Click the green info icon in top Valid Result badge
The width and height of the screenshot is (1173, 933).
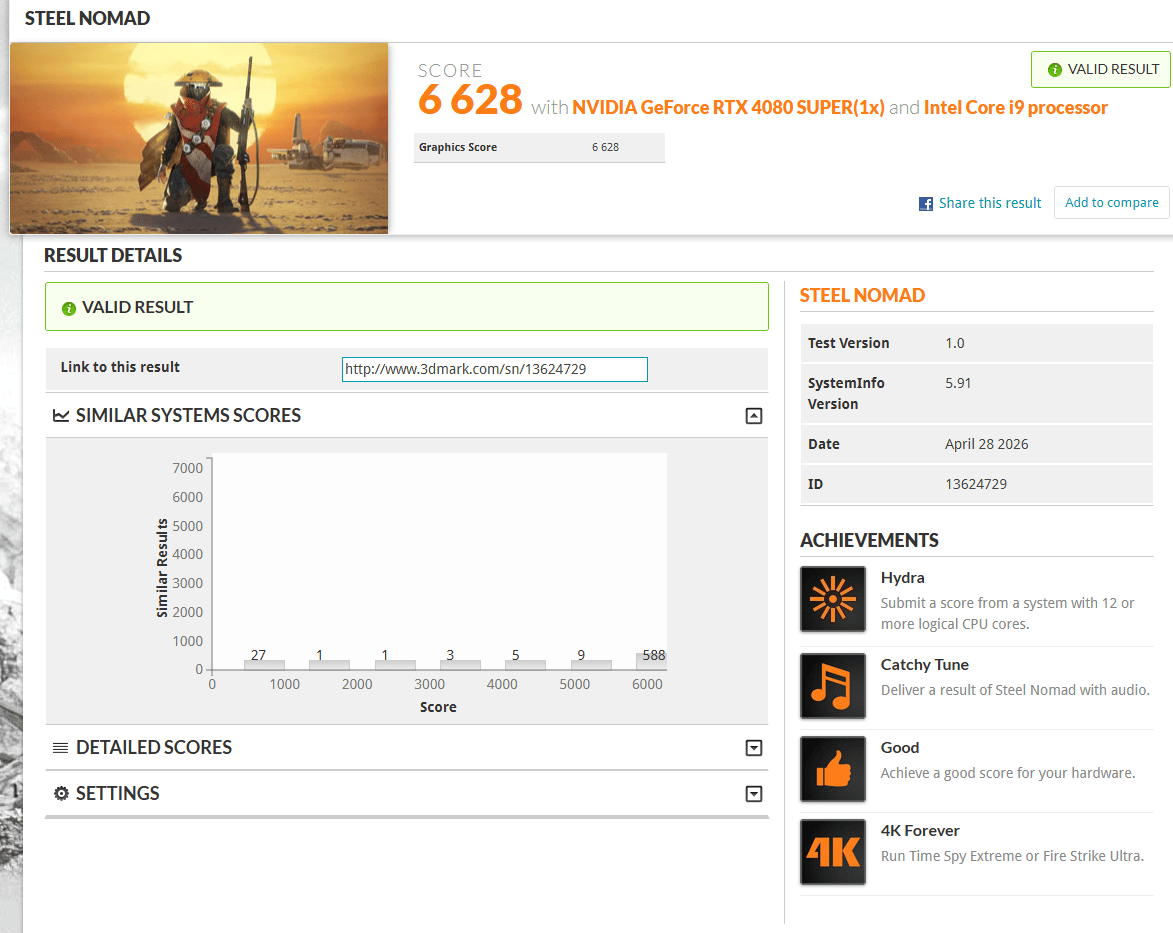[x=1055, y=70]
